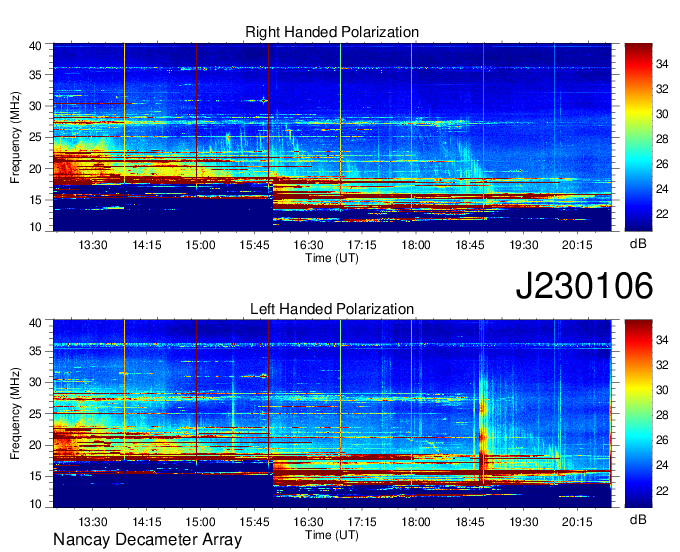Screen dimensions: 680x552
Task: Click the 30 MHz tick on lower frequency axis
Action: point(35,382)
